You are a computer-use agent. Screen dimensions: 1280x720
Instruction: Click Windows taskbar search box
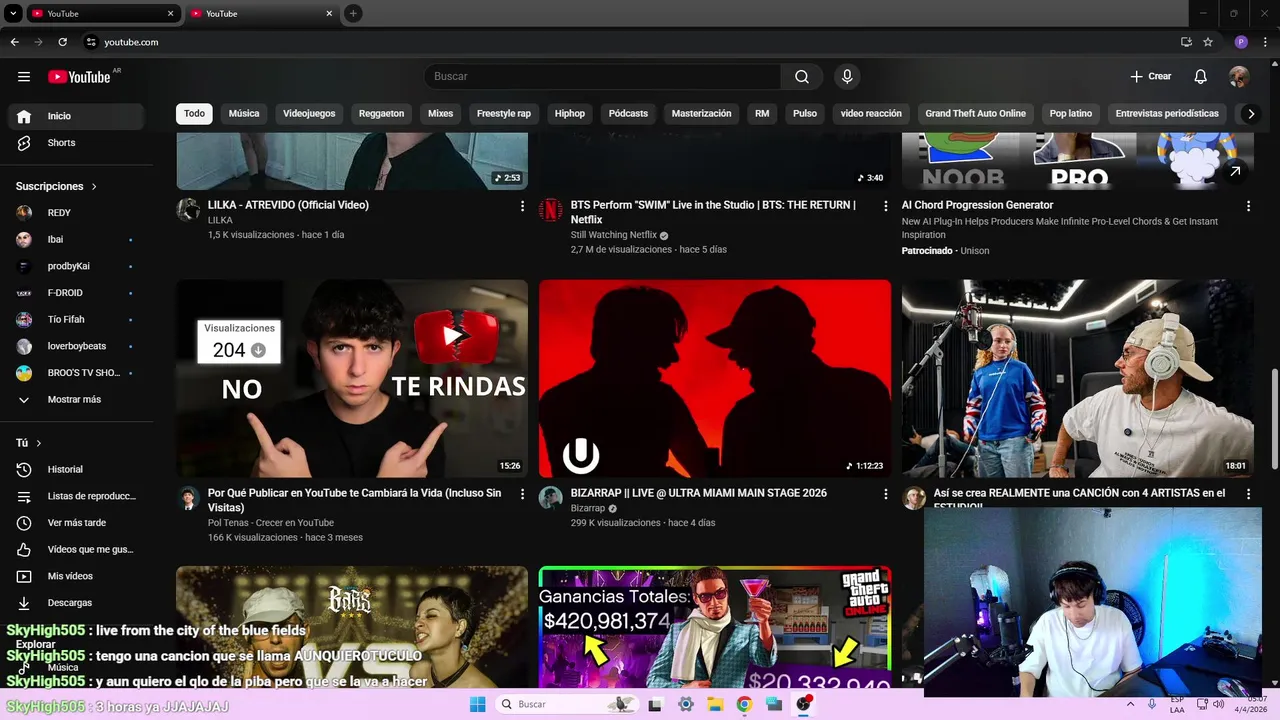(x=566, y=704)
